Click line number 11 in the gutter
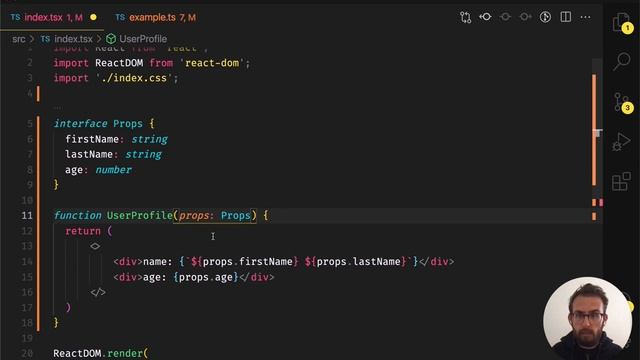 tap(27, 216)
